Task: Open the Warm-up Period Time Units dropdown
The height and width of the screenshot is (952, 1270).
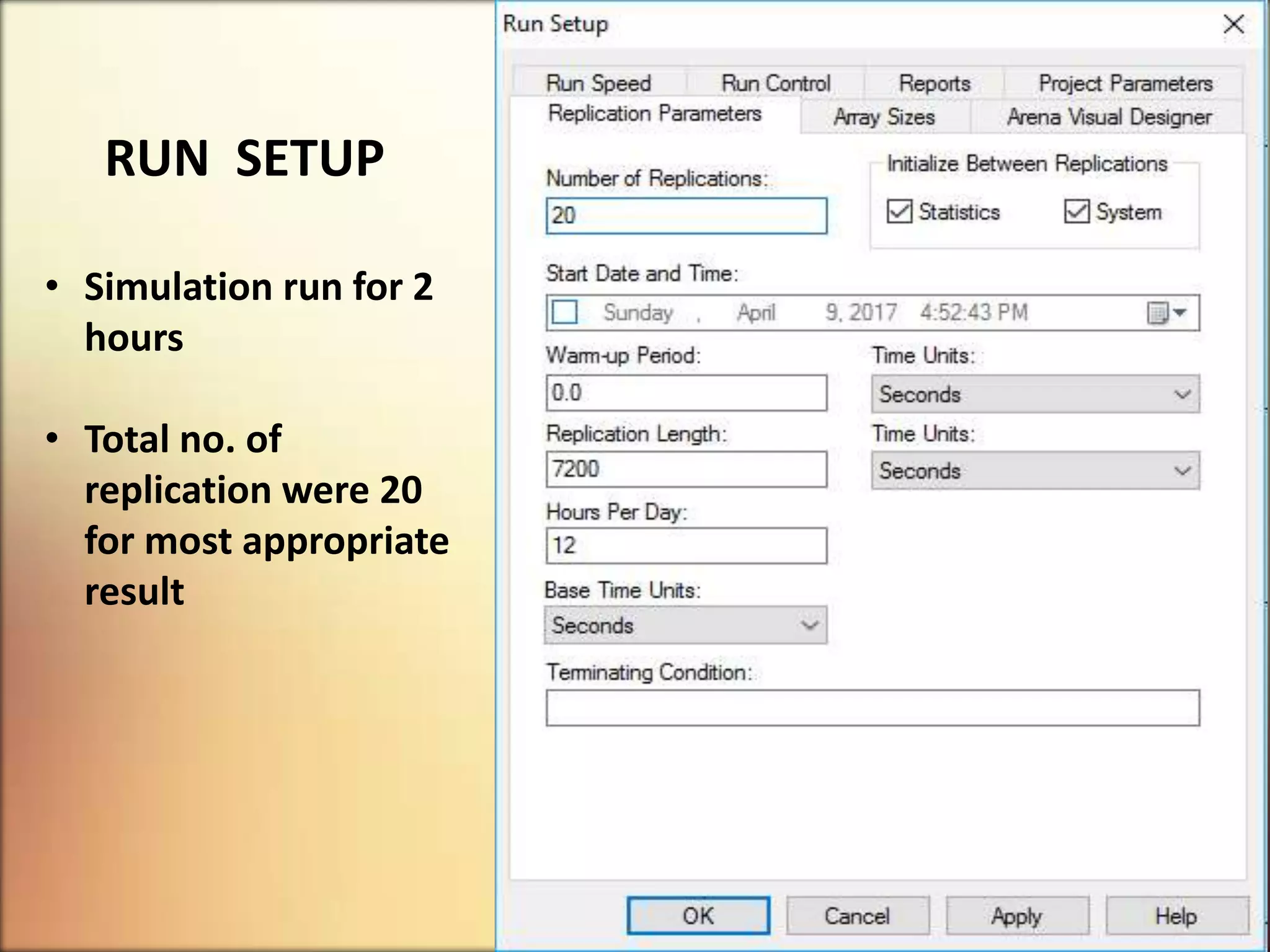Action: 1035,394
